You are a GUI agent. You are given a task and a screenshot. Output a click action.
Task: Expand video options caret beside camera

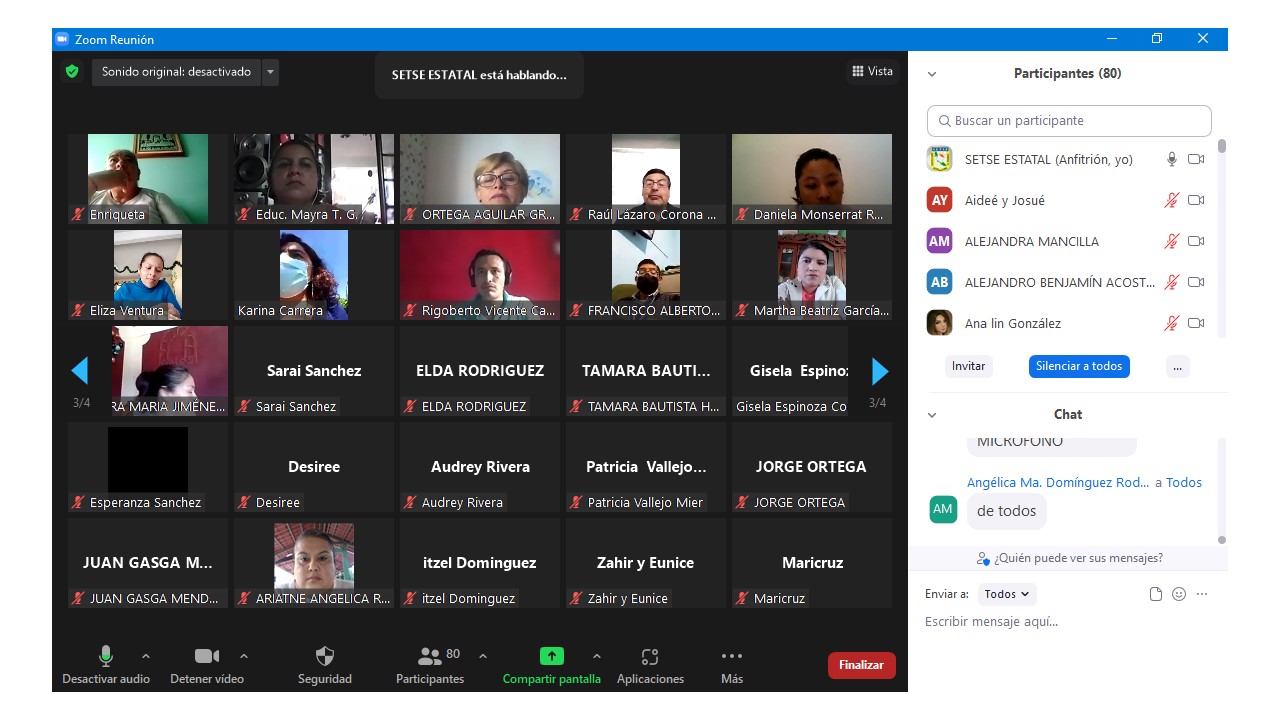point(244,657)
